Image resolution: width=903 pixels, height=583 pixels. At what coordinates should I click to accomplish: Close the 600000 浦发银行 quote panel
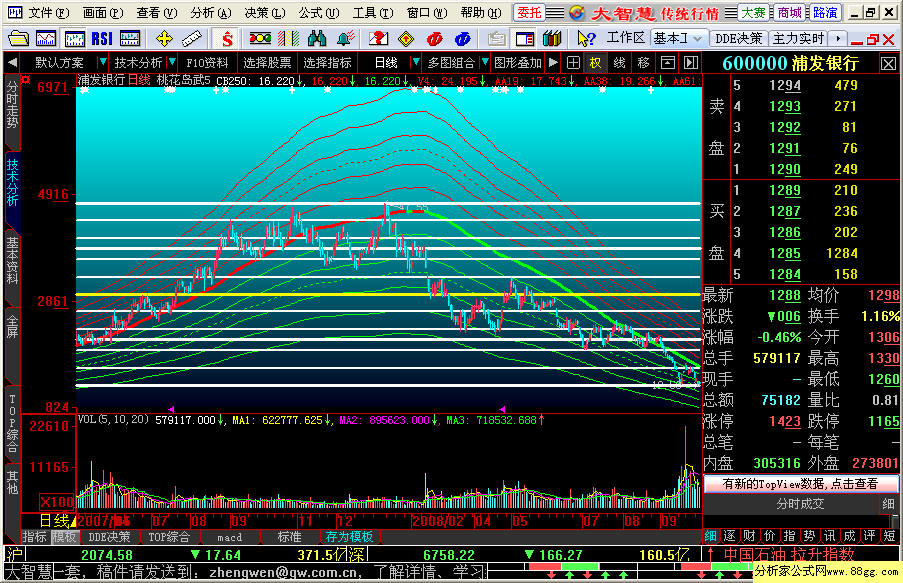[889, 64]
